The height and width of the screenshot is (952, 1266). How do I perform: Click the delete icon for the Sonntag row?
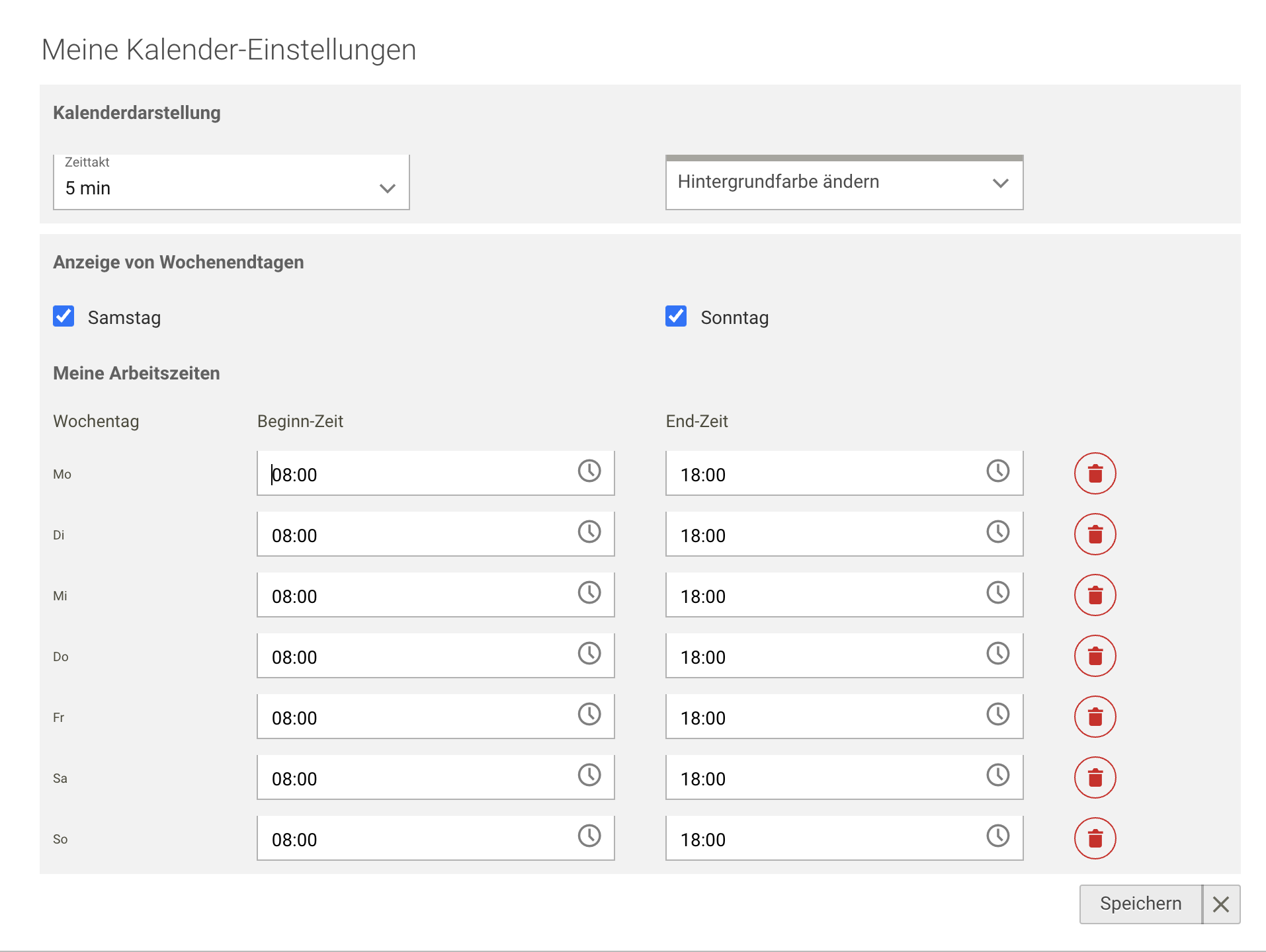[x=1095, y=838]
